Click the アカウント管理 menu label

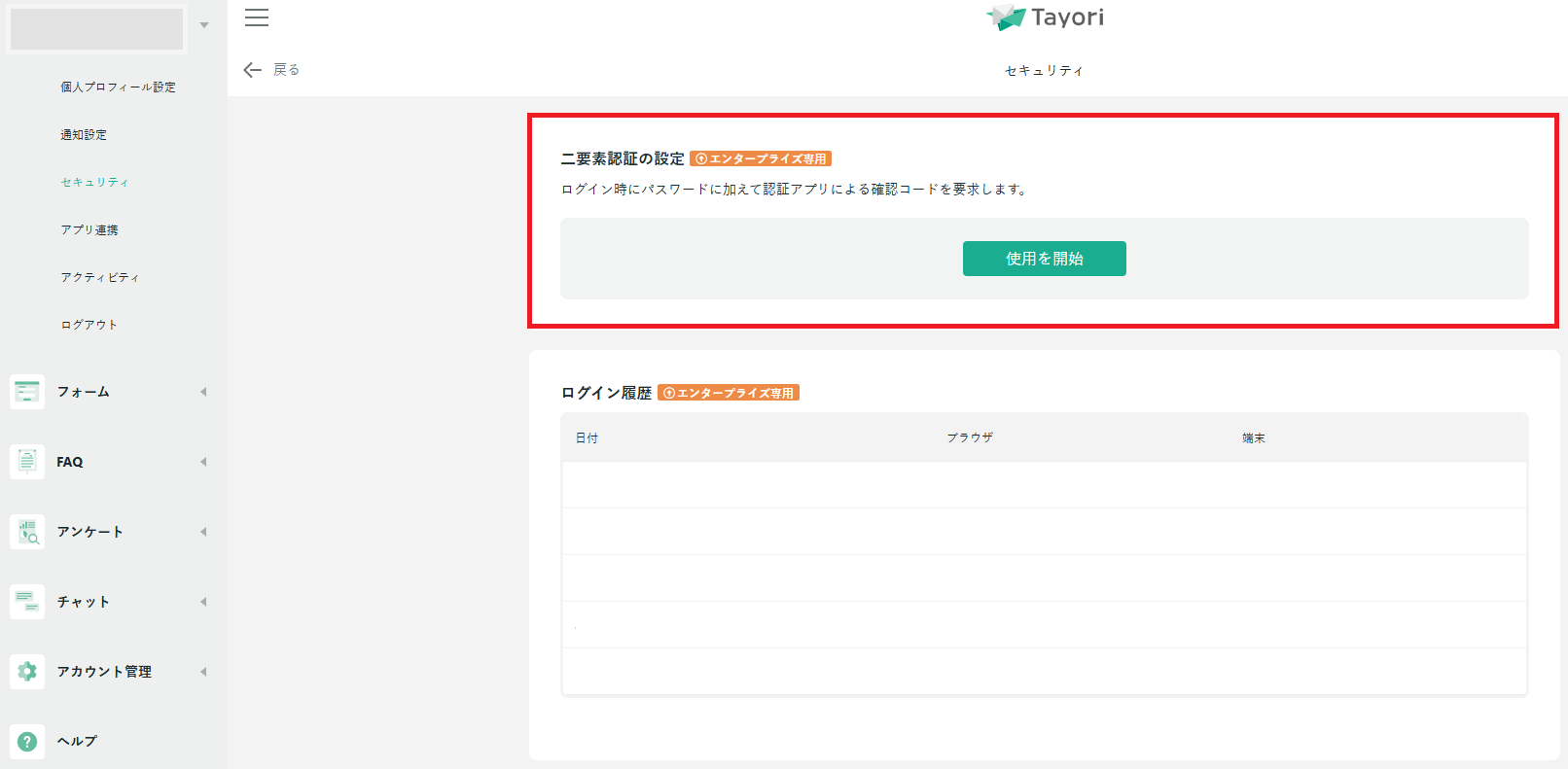pos(104,672)
